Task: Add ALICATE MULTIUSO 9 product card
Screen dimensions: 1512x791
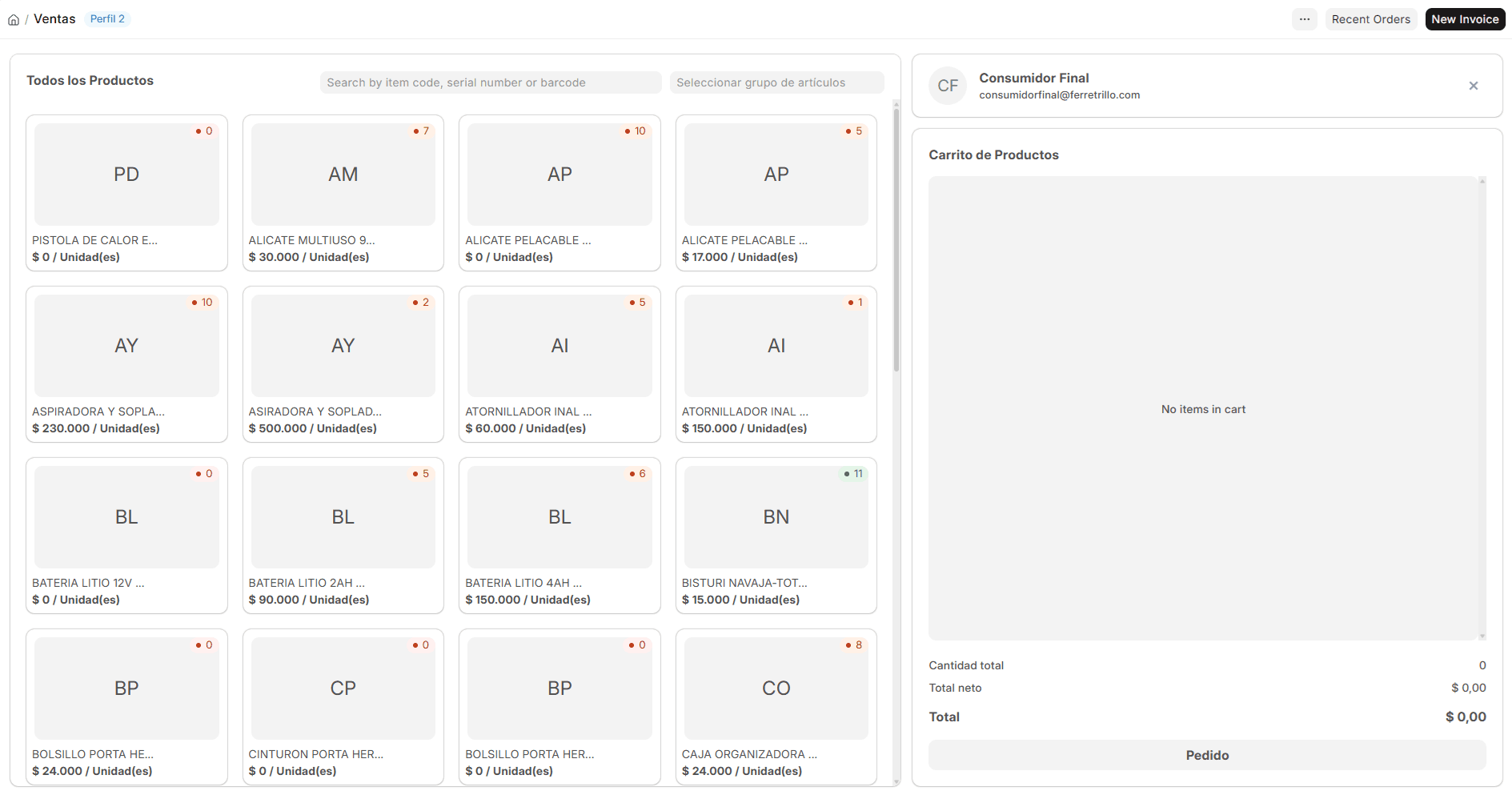Action: (343, 193)
